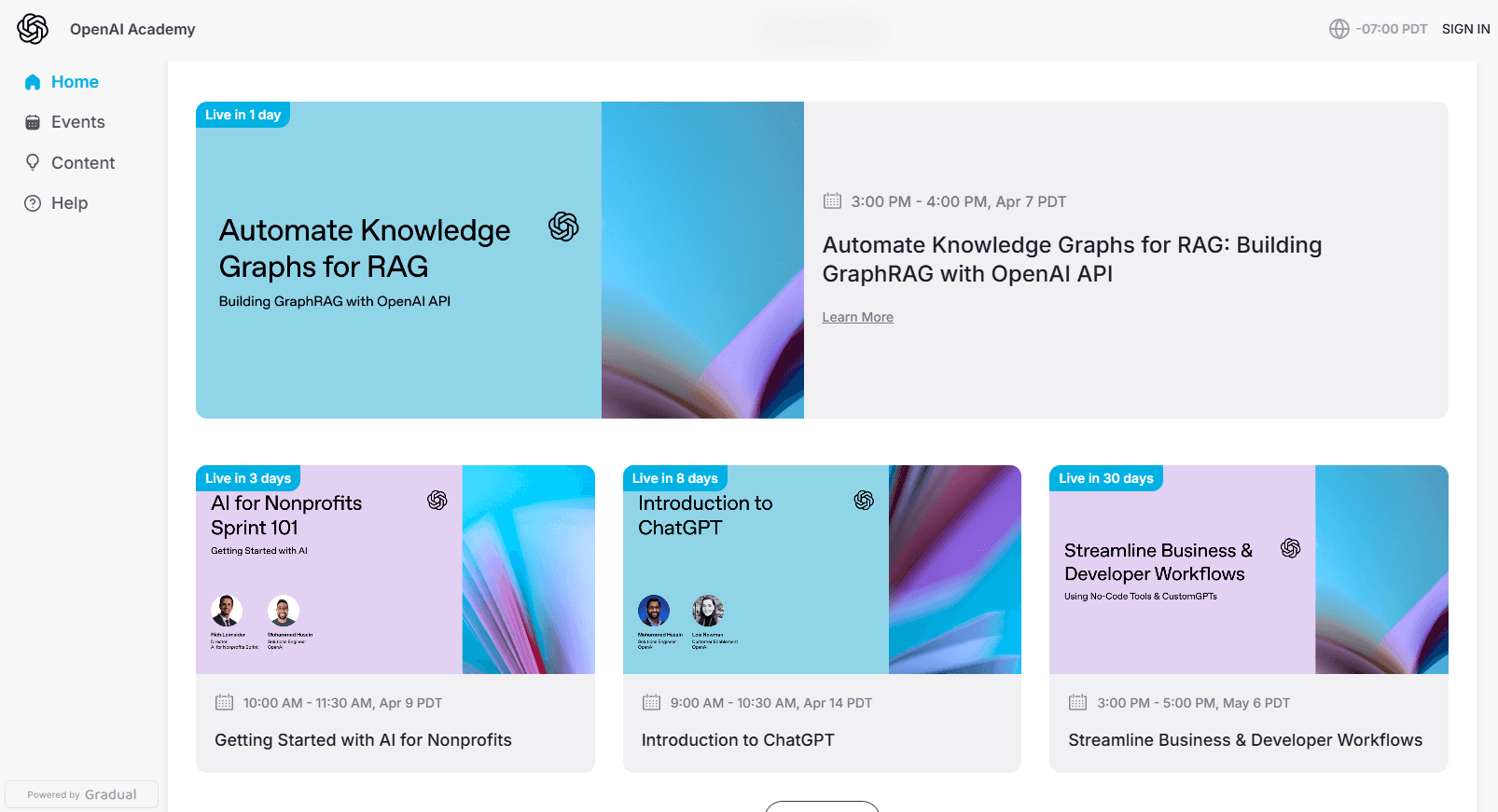Click the 9:00 AM - 10:30 AM, Apr 14 PDT text

click(771, 703)
